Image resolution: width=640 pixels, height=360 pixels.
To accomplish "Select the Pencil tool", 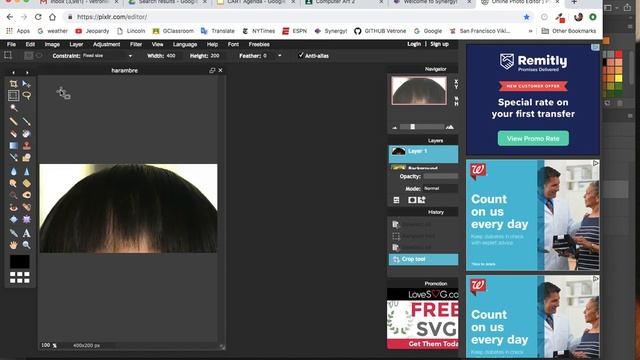I will (x=13, y=121).
